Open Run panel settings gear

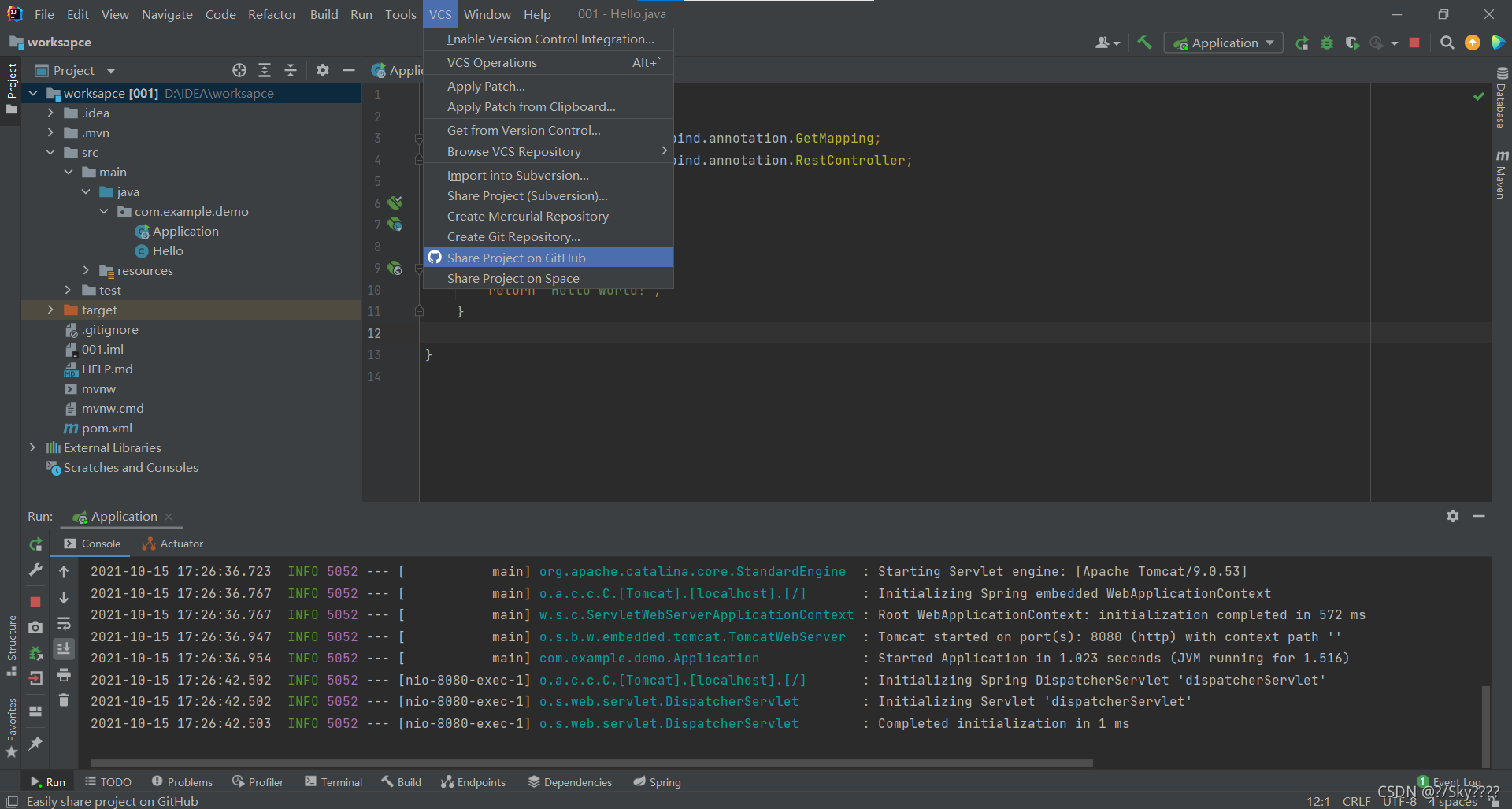coord(1453,516)
